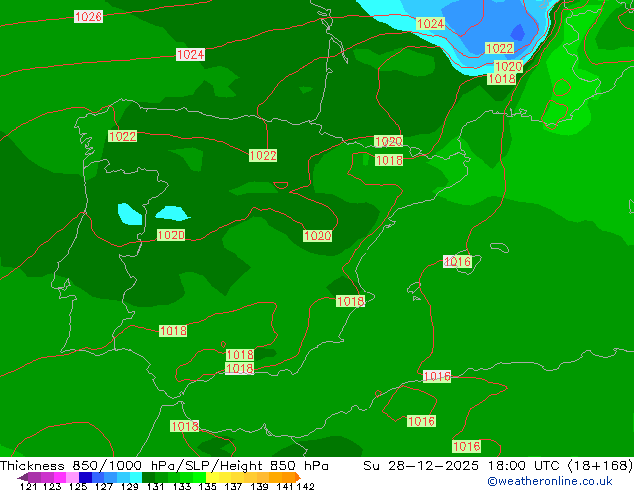This screenshot has height=490, width=634.
Task: Click legend value 142
Action: pyautogui.click(x=305, y=486)
